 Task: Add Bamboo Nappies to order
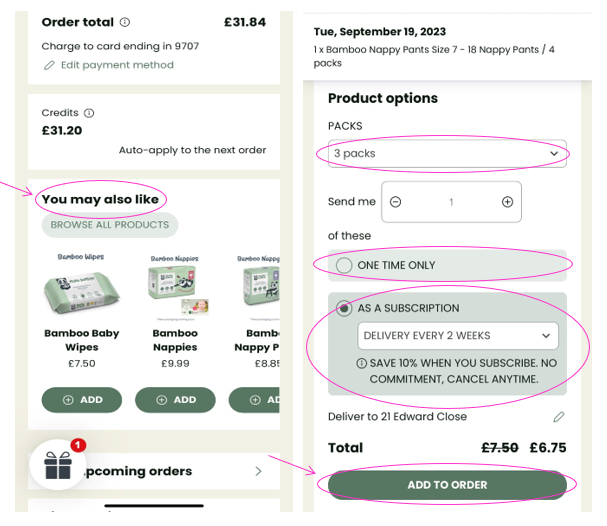coord(176,400)
